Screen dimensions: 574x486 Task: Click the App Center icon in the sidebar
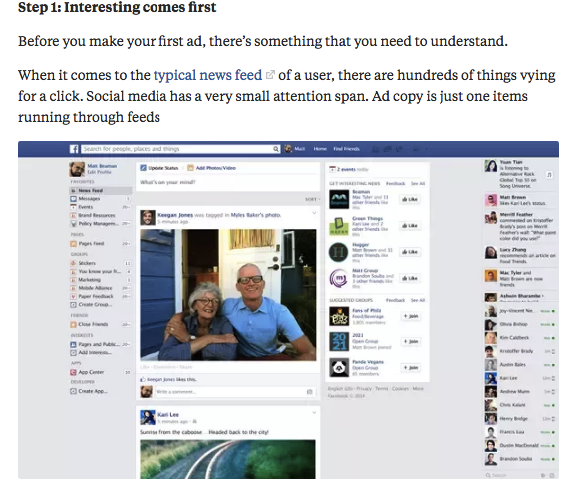[74, 372]
